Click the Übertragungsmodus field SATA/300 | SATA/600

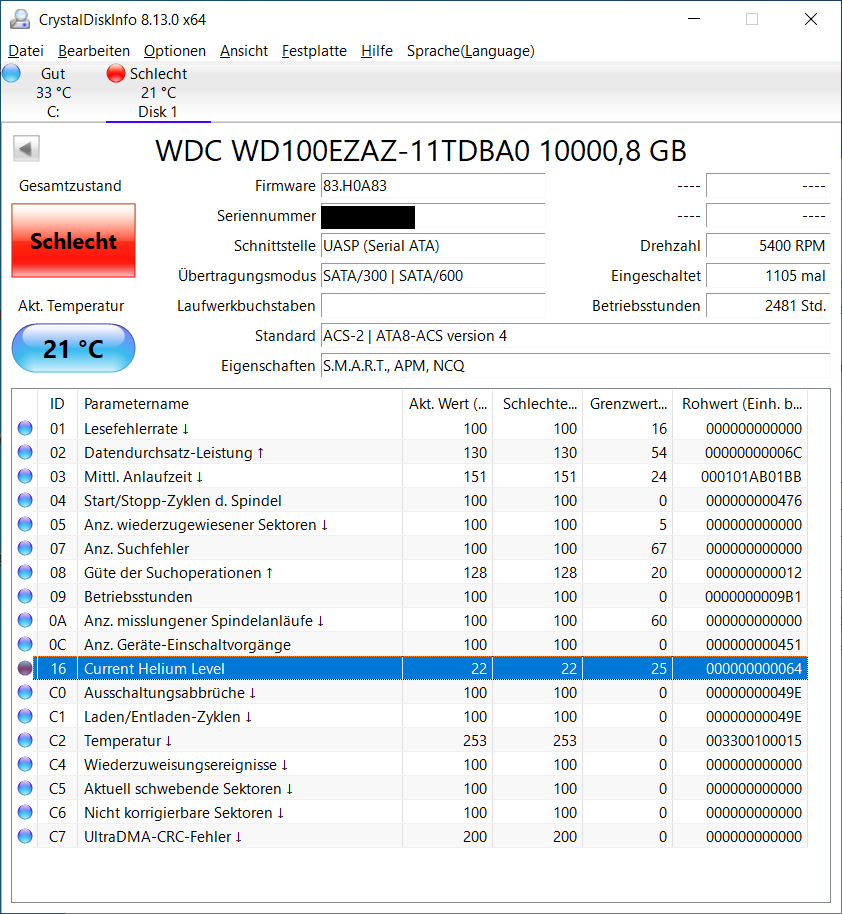tap(433, 276)
